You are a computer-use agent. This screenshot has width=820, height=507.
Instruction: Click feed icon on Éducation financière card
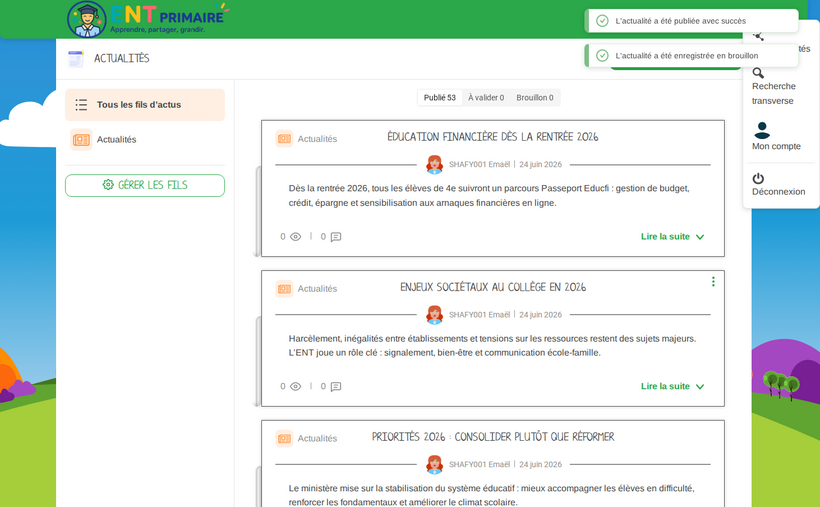pos(284,139)
